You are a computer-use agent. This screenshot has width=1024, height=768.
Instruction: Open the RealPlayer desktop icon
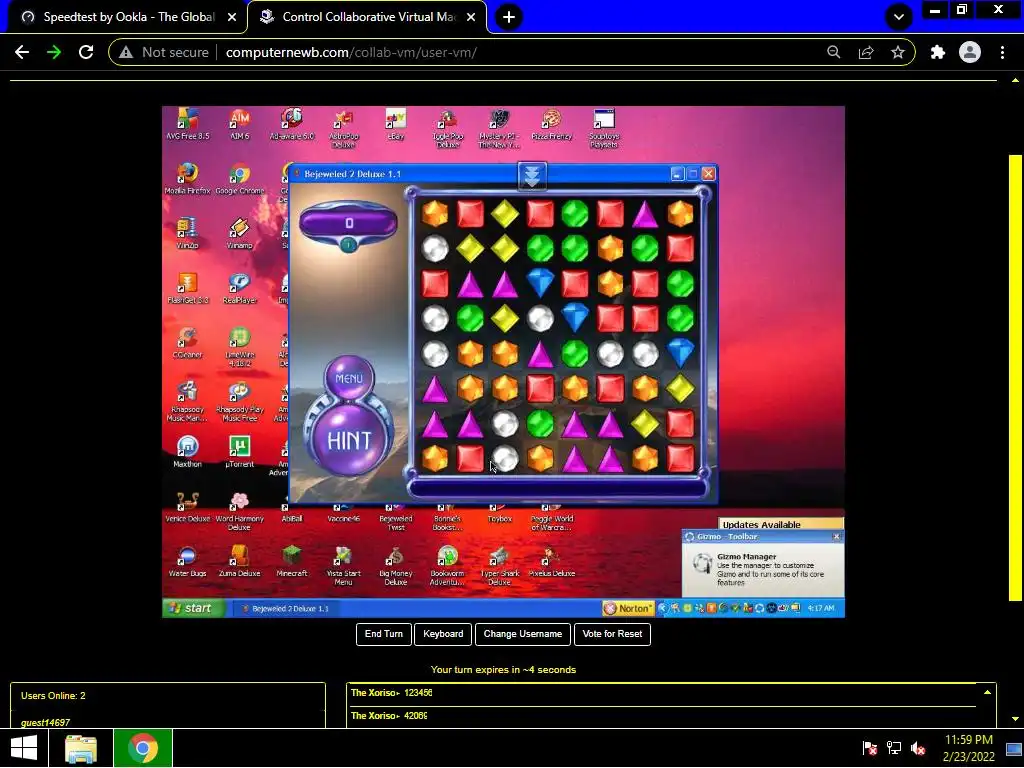tap(240, 288)
